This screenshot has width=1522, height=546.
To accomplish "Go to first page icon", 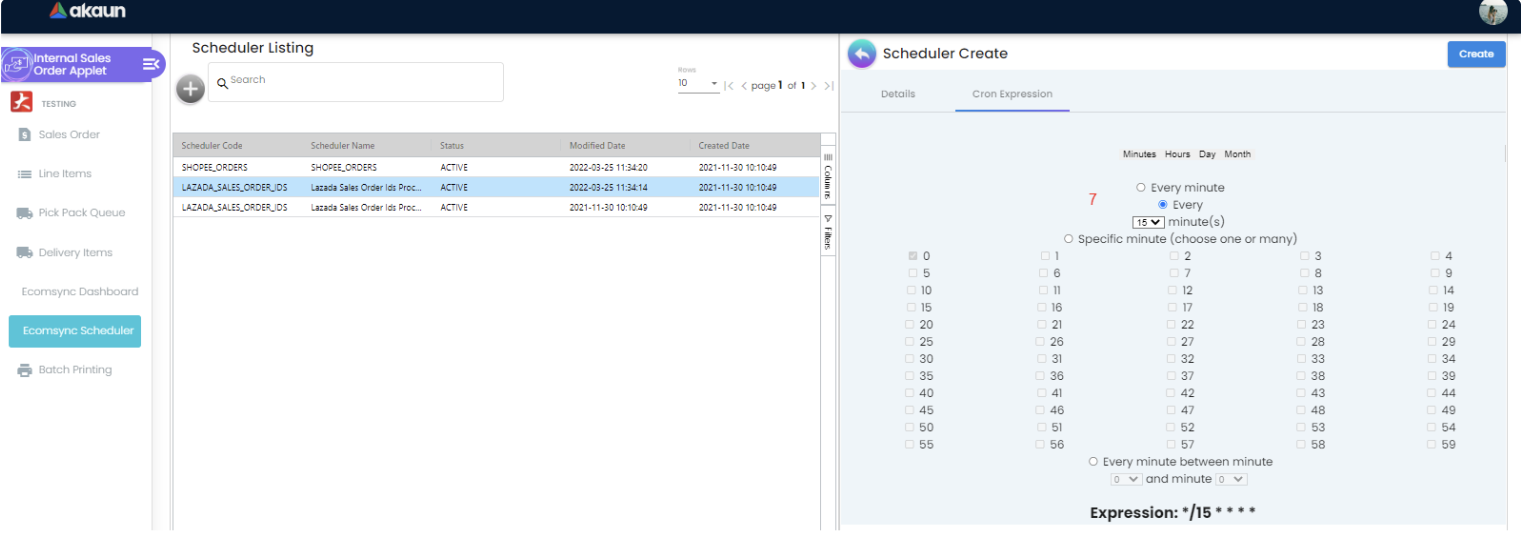I will coord(729,86).
